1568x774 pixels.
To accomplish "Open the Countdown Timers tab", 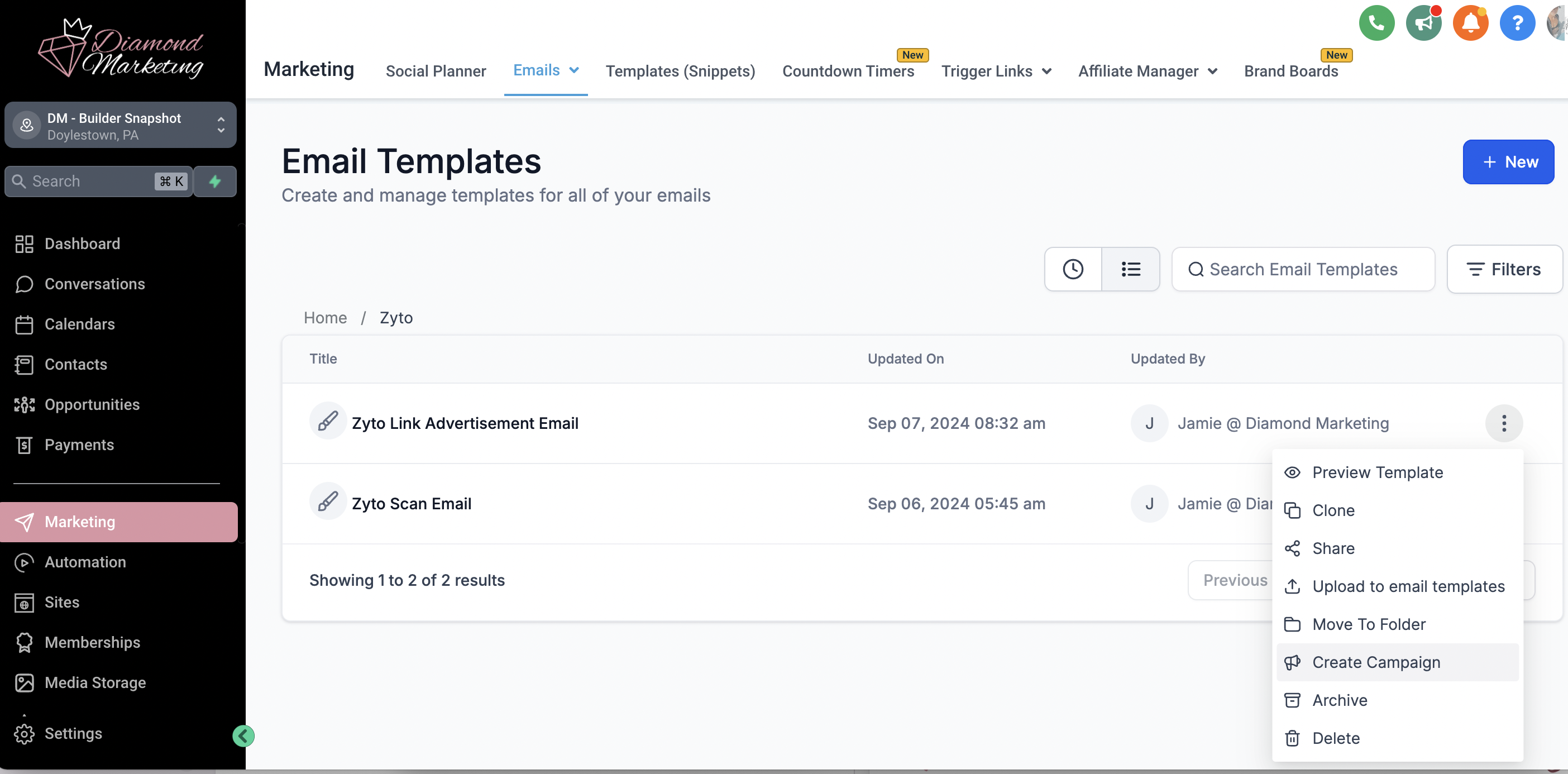I will pyautogui.click(x=848, y=71).
